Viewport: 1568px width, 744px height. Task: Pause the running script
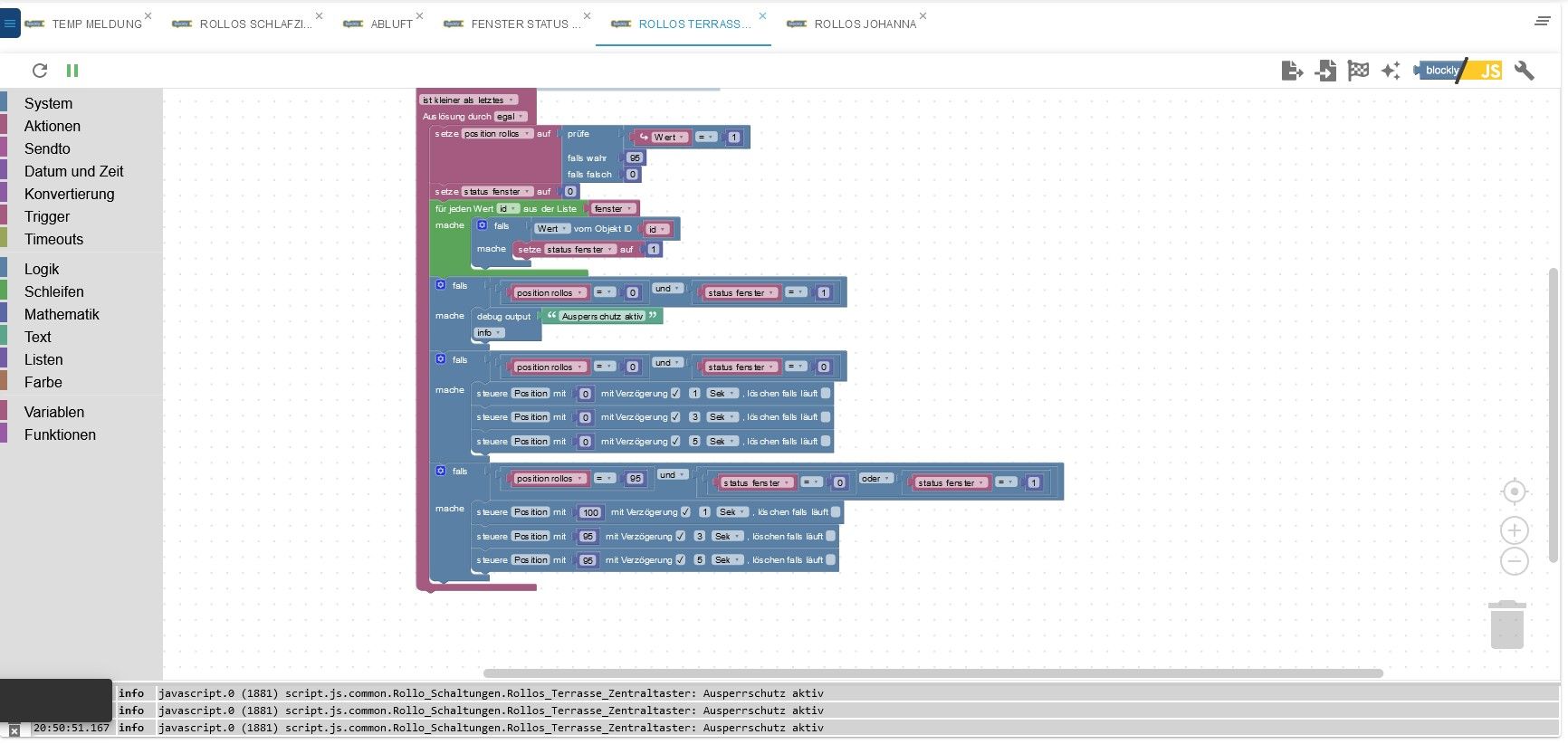point(72,71)
